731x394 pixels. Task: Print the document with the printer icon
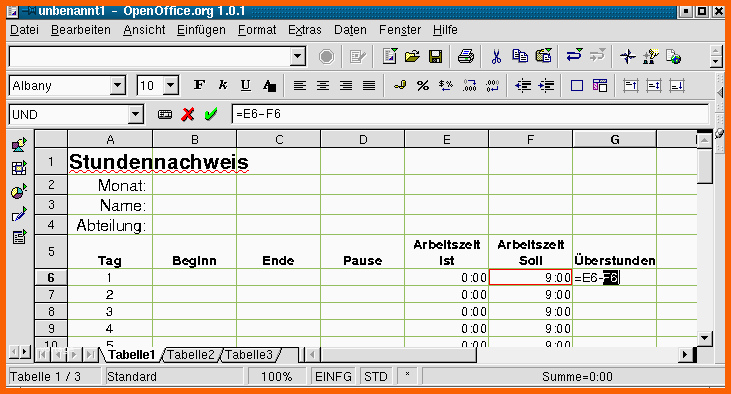tap(465, 56)
